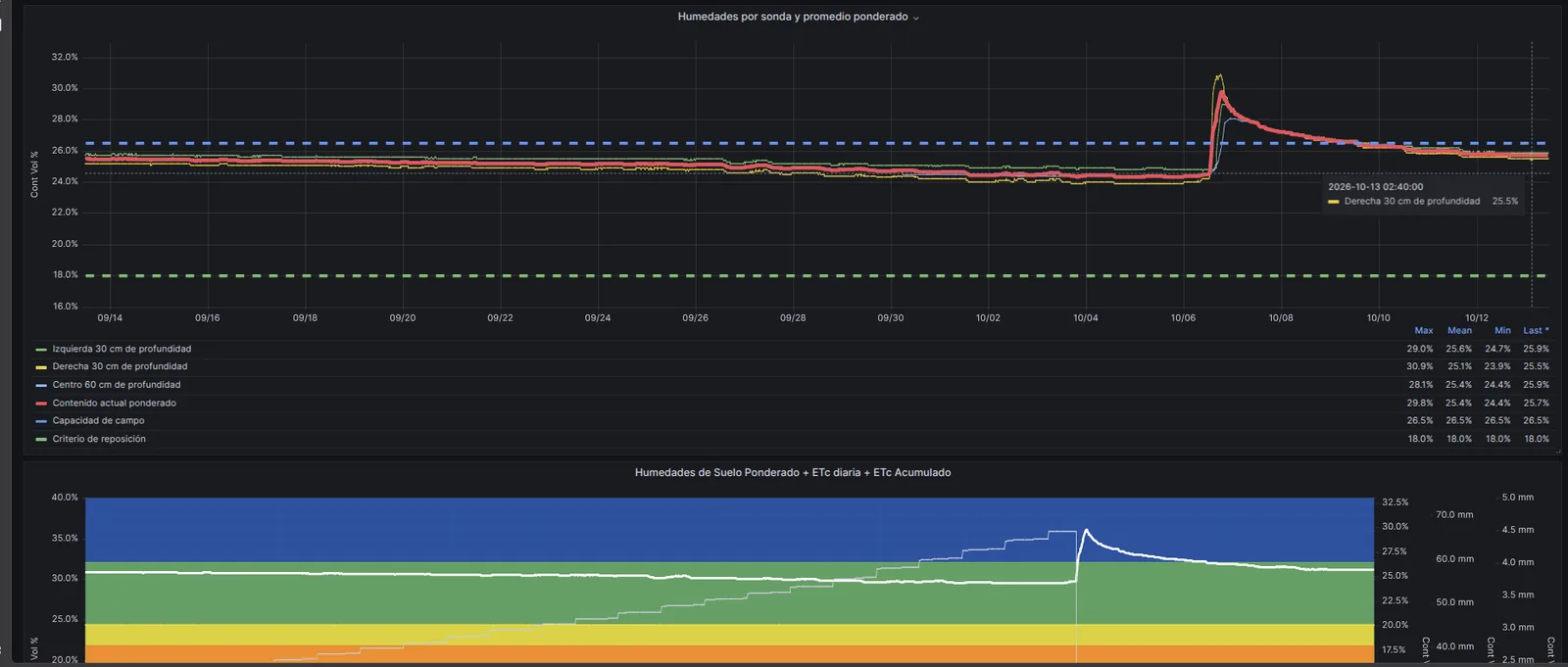1568x667 pixels.
Task: Open the Izquierda 30 cm legend color swatch
Action: coord(41,350)
